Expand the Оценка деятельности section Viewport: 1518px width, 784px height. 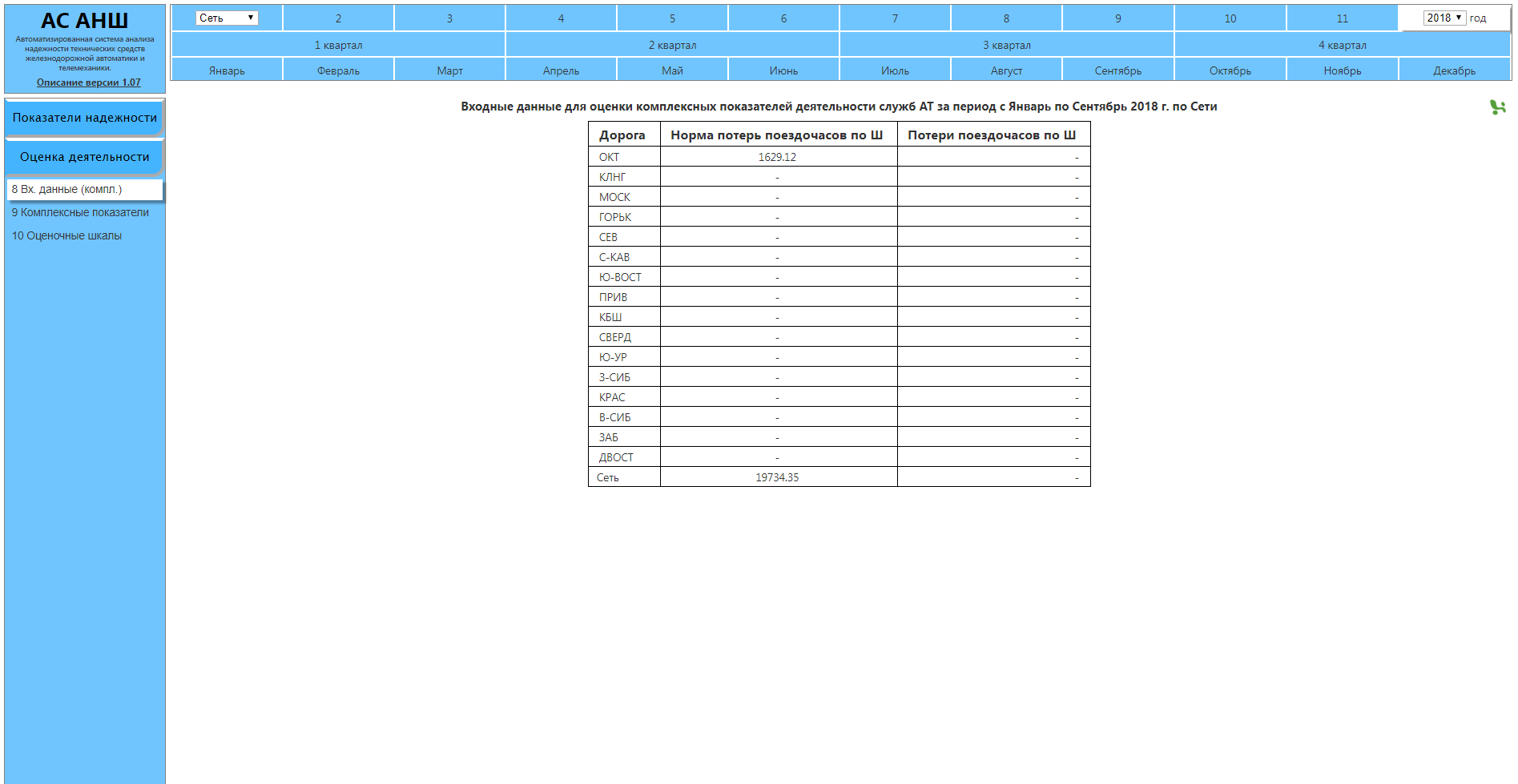(x=84, y=157)
